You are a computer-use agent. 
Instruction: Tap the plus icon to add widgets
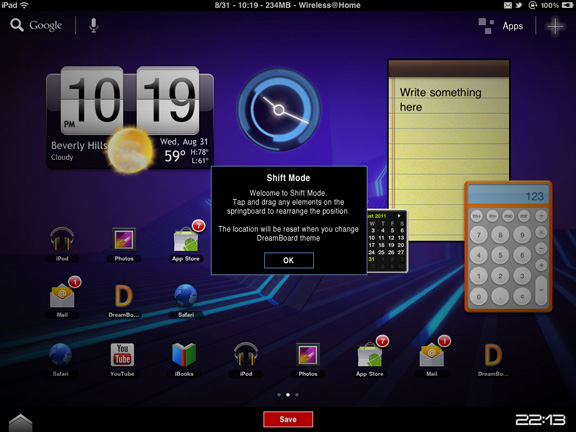(555, 26)
